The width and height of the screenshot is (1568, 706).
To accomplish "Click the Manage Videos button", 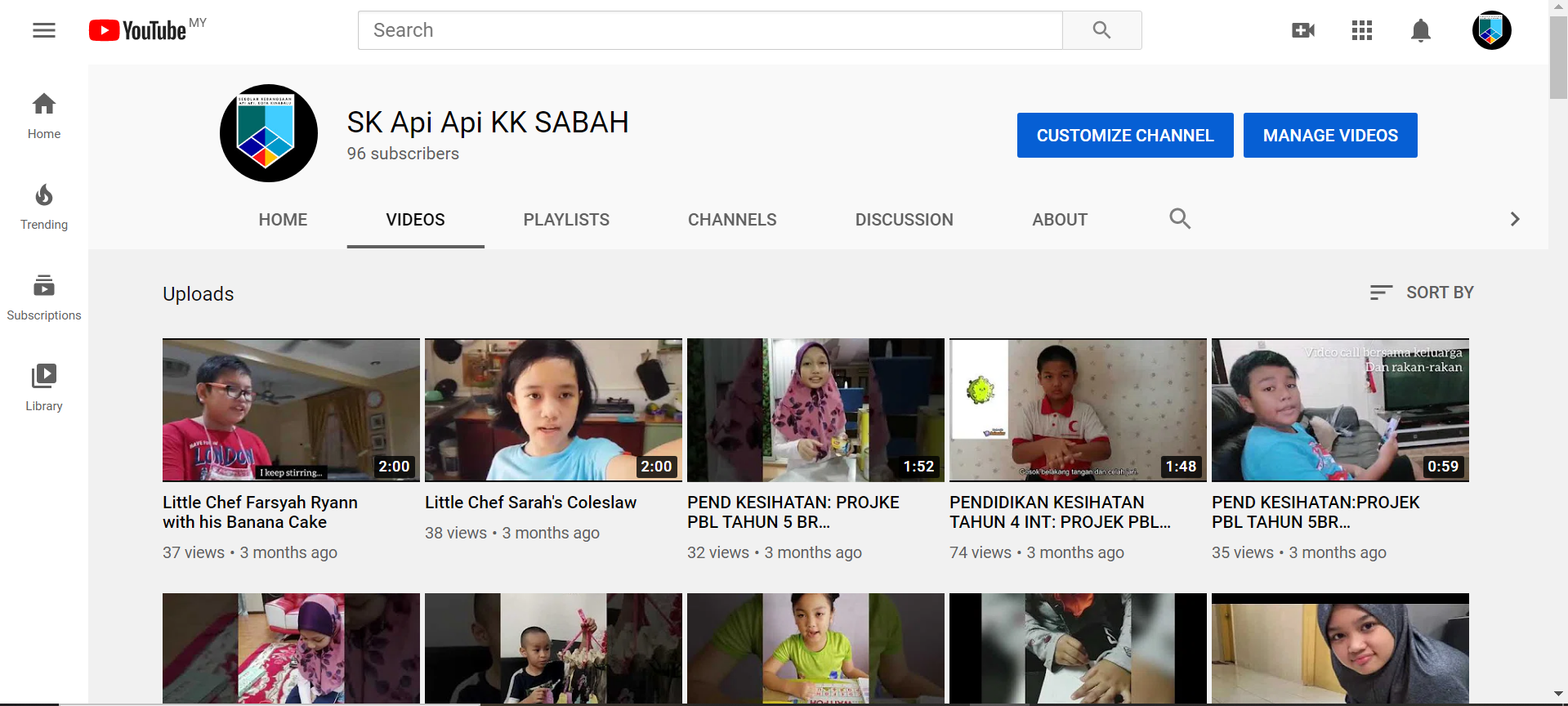I will click(x=1329, y=136).
